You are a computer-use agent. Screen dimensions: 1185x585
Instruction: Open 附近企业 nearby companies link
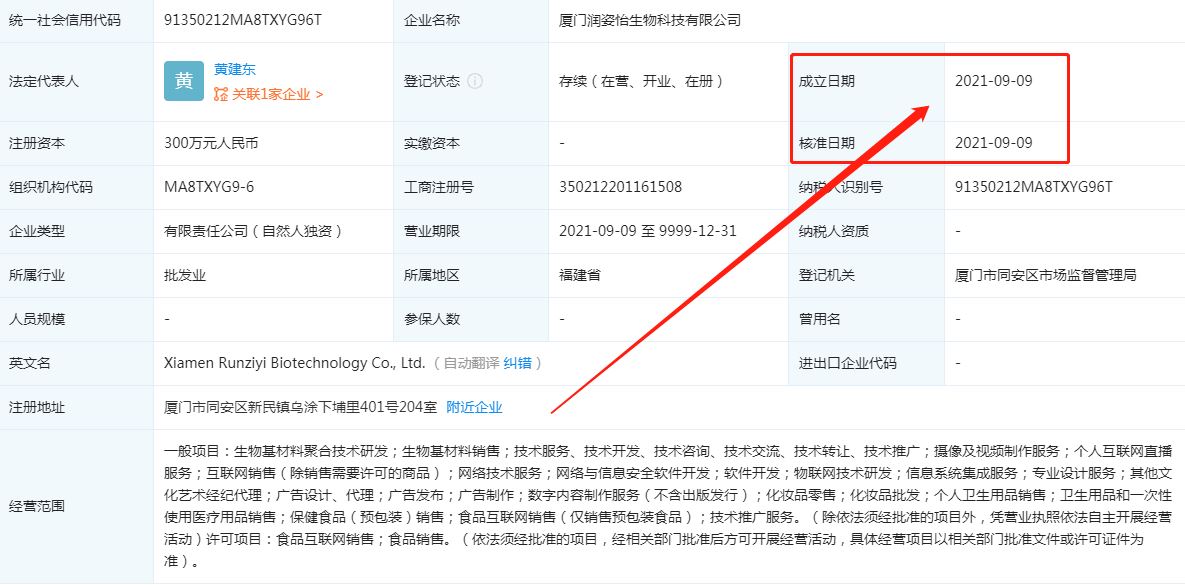[475, 407]
